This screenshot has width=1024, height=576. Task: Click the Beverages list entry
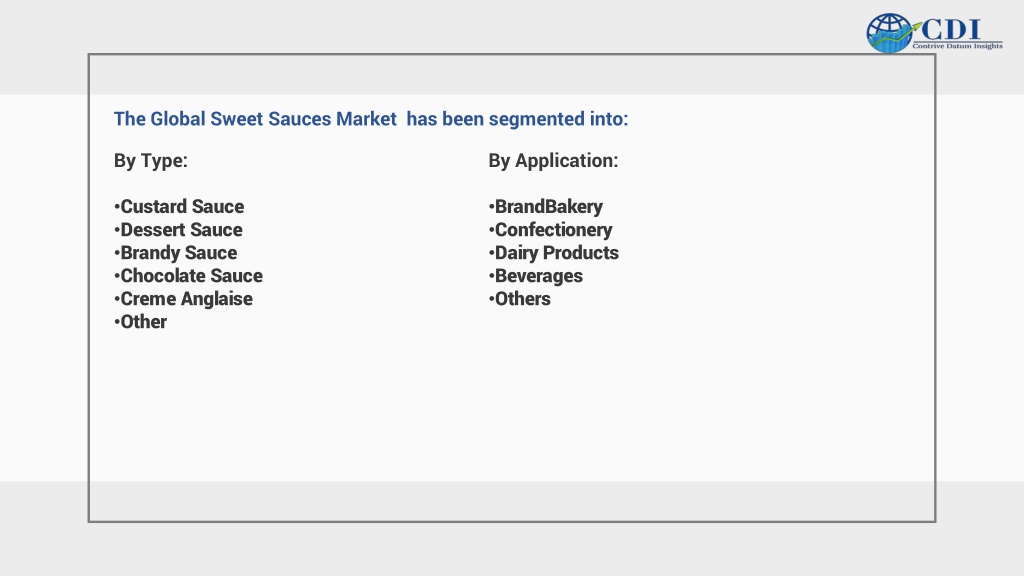[536, 276]
